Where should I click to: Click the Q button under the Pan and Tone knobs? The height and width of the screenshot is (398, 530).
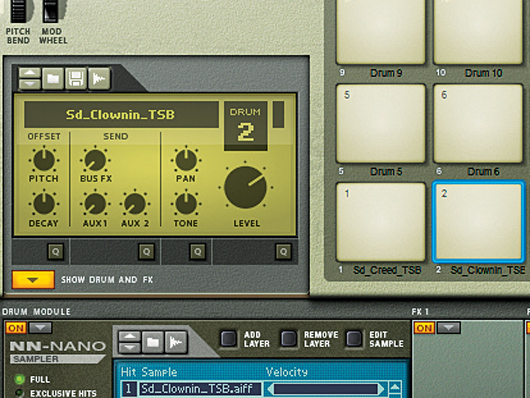[198, 252]
